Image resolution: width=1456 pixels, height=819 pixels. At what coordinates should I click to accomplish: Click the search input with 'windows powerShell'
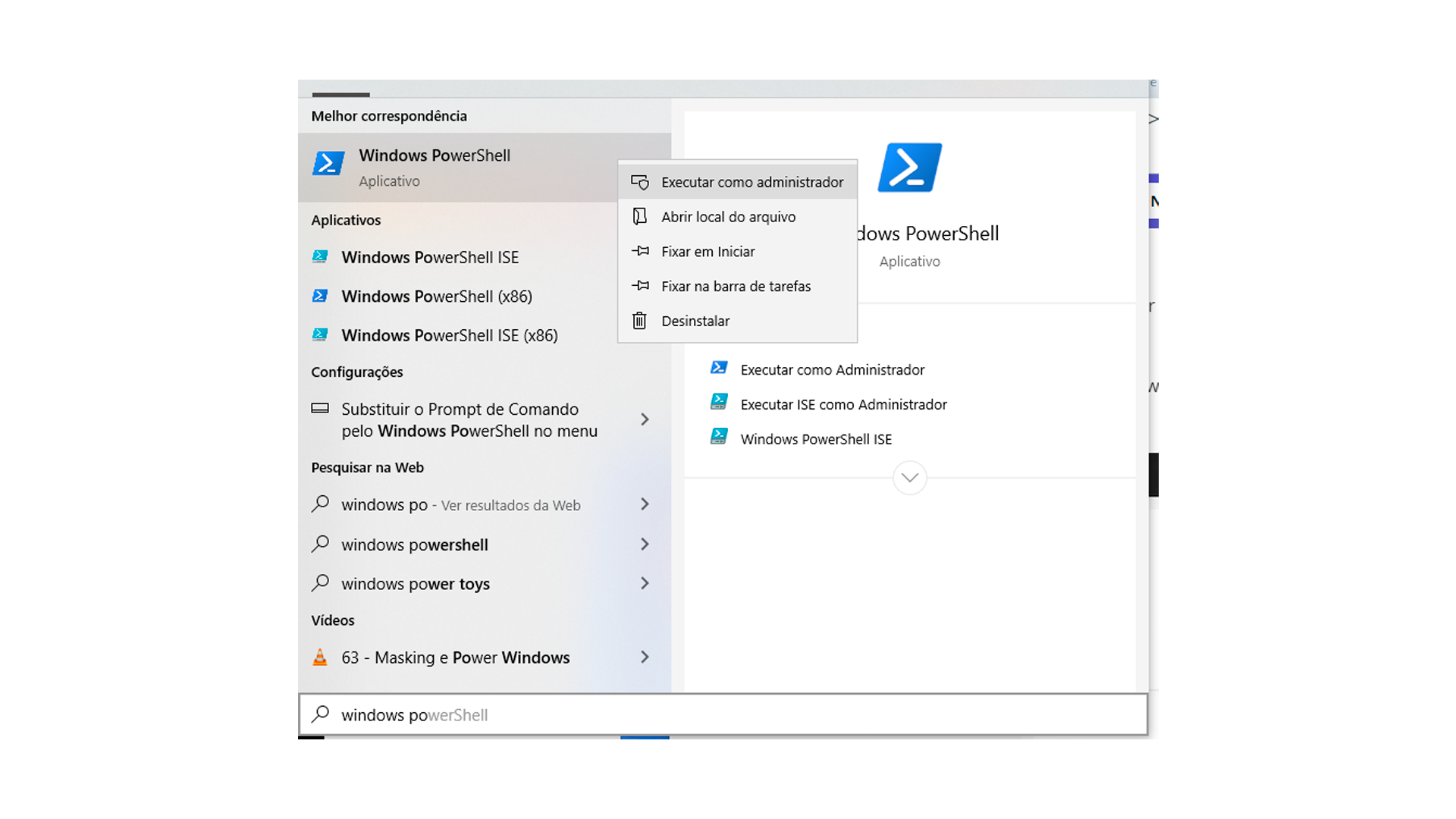[x=723, y=714]
